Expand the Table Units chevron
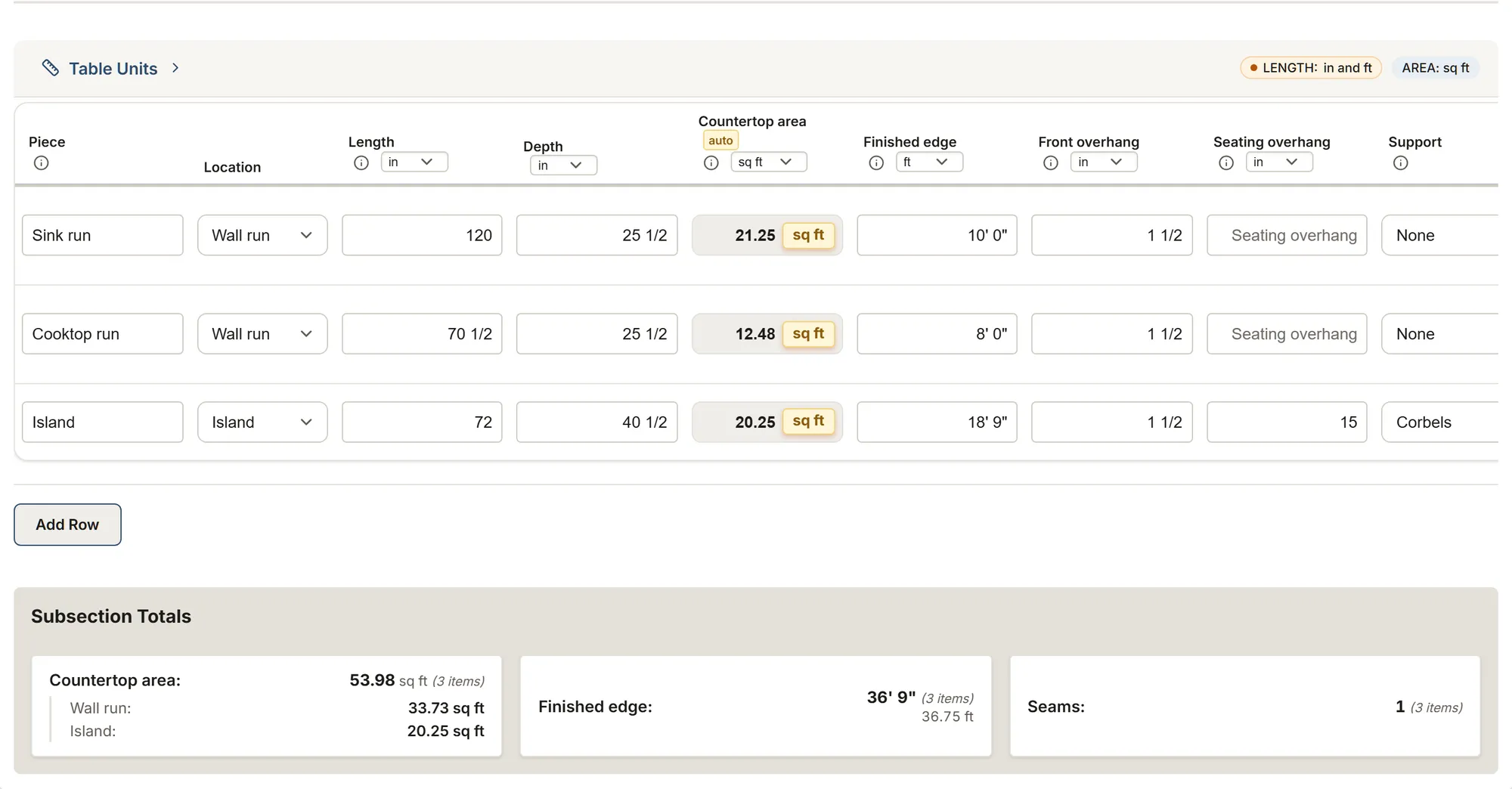Screen dimensions: 1512x789 [175, 68]
